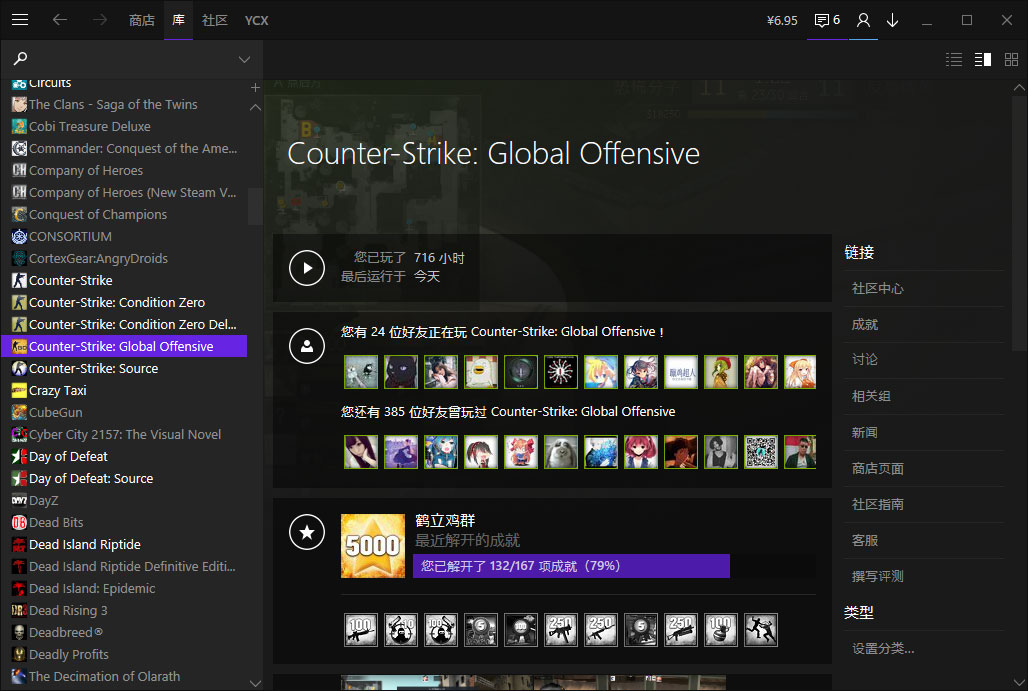
Task: Select The Decimation of Olarath entry
Action: [x=125, y=677]
